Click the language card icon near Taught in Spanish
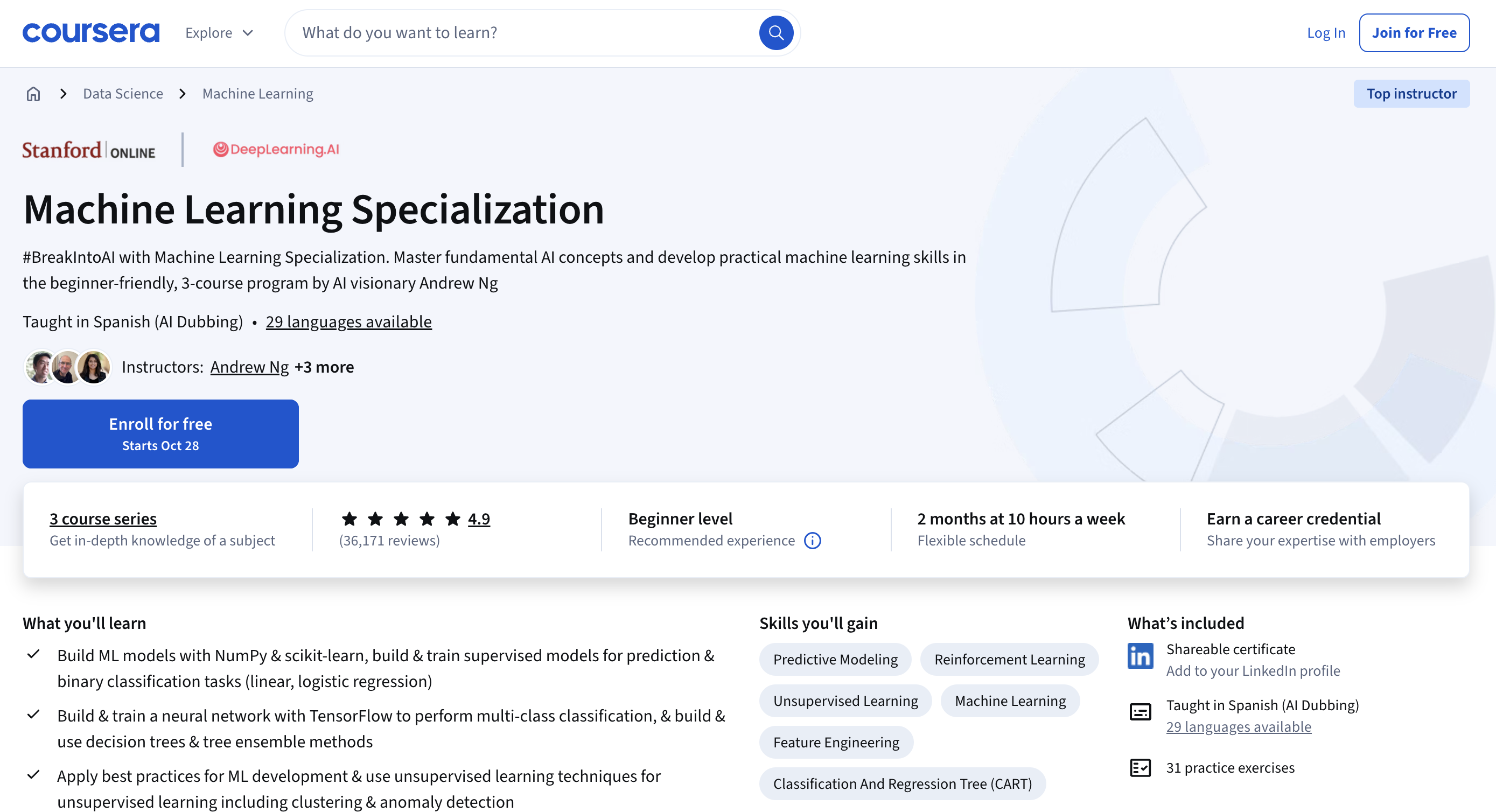The height and width of the screenshot is (812, 1496). (x=1140, y=711)
